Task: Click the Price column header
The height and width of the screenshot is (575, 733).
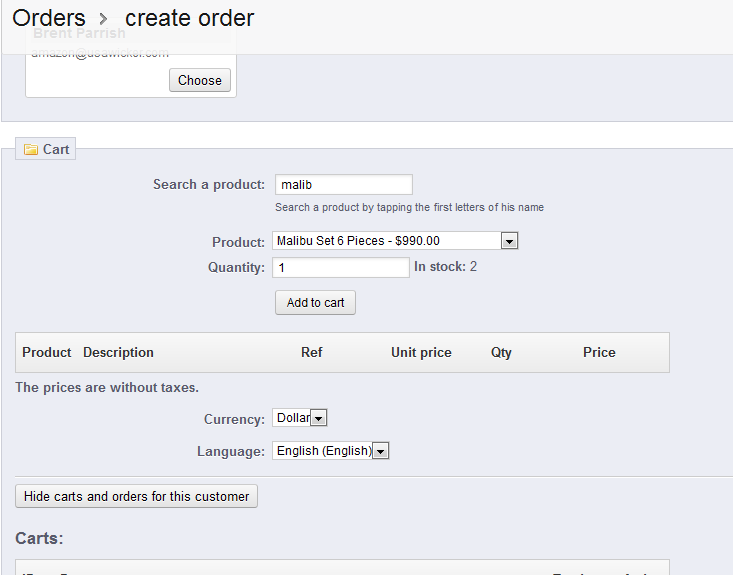Action: tap(599, 353)
